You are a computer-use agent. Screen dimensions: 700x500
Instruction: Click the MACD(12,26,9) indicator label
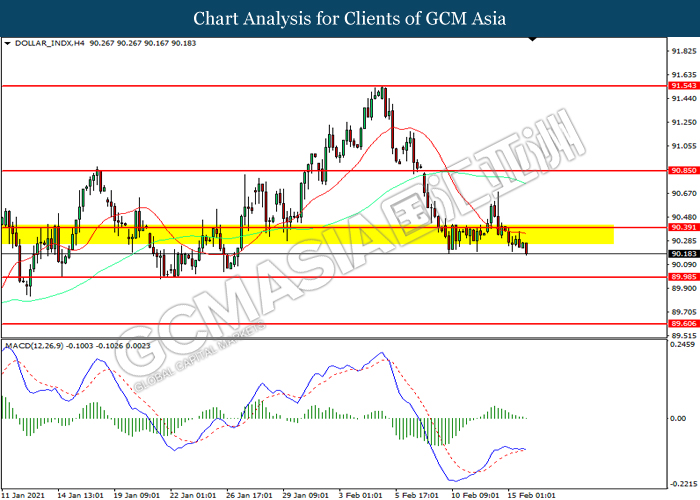click(34, 346)
